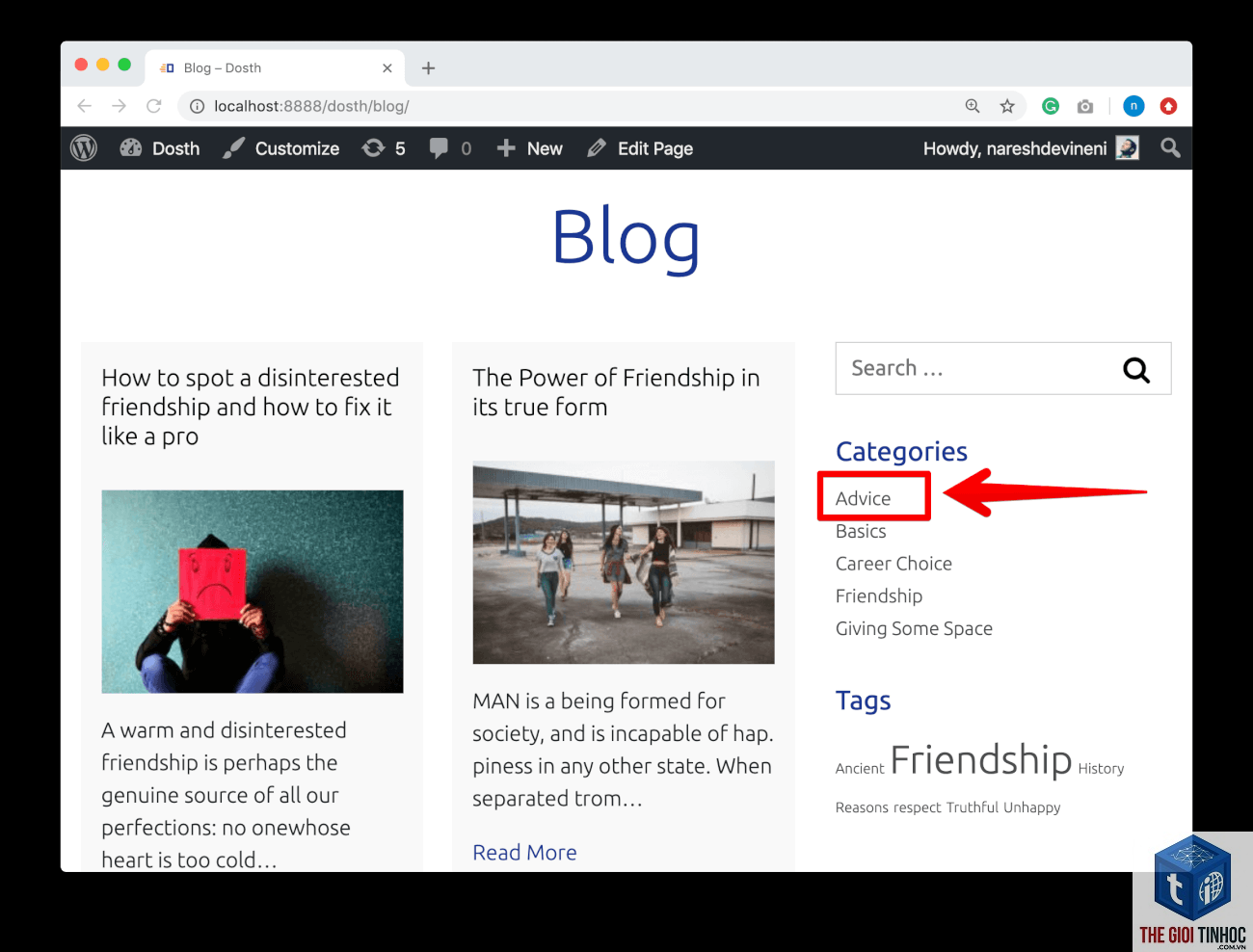Viewport: 1253px width, 952px height.
Task: Click the History tag
Action: (1101, 768)
